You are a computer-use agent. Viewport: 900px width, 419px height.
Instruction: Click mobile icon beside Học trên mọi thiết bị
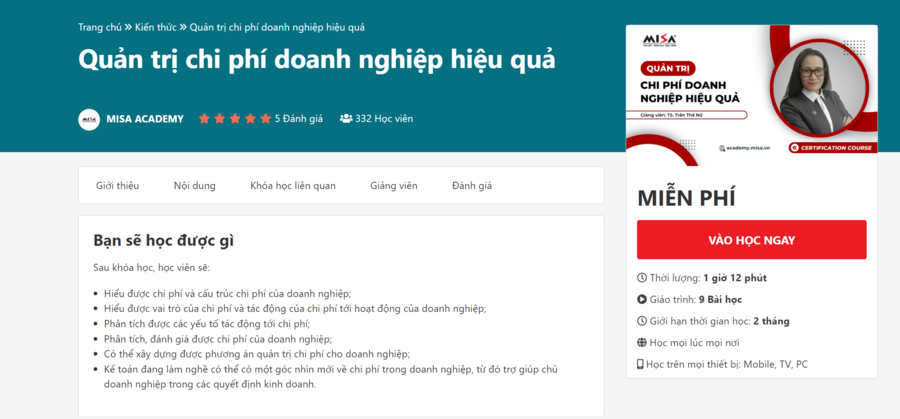641,364
